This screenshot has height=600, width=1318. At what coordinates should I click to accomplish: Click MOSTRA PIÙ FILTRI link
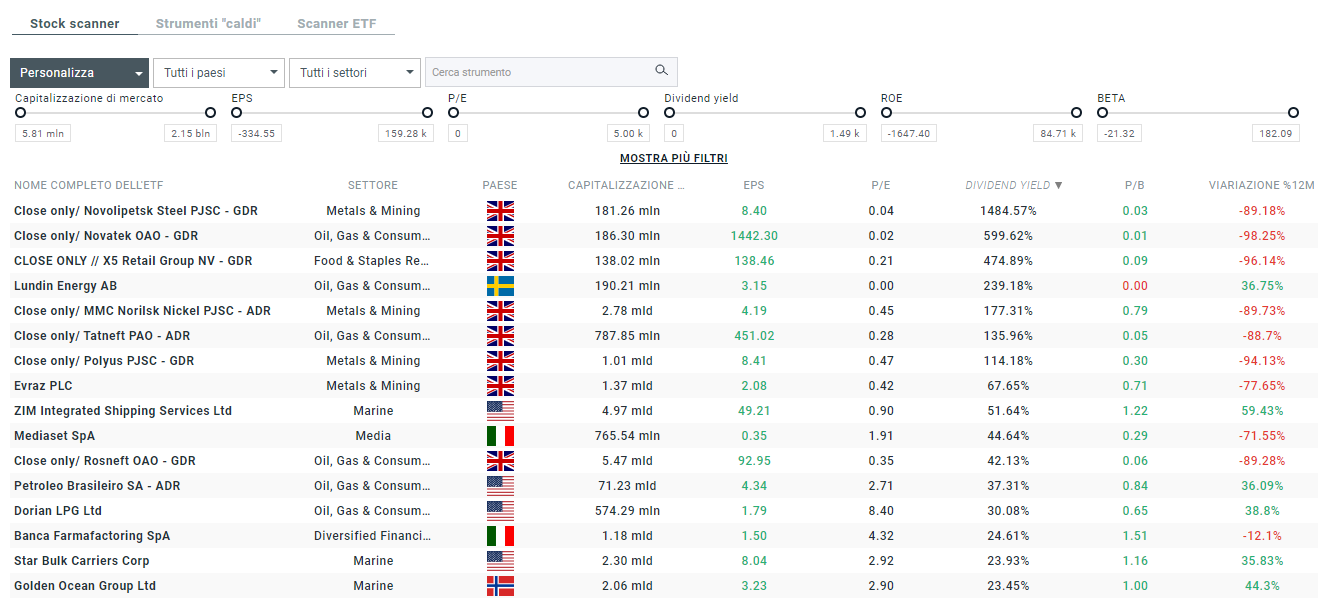674,158
